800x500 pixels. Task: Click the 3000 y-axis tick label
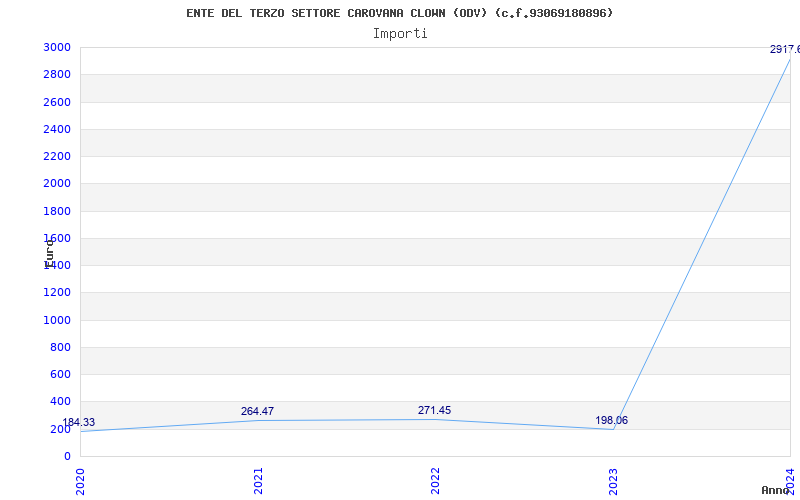pos(57,47)
